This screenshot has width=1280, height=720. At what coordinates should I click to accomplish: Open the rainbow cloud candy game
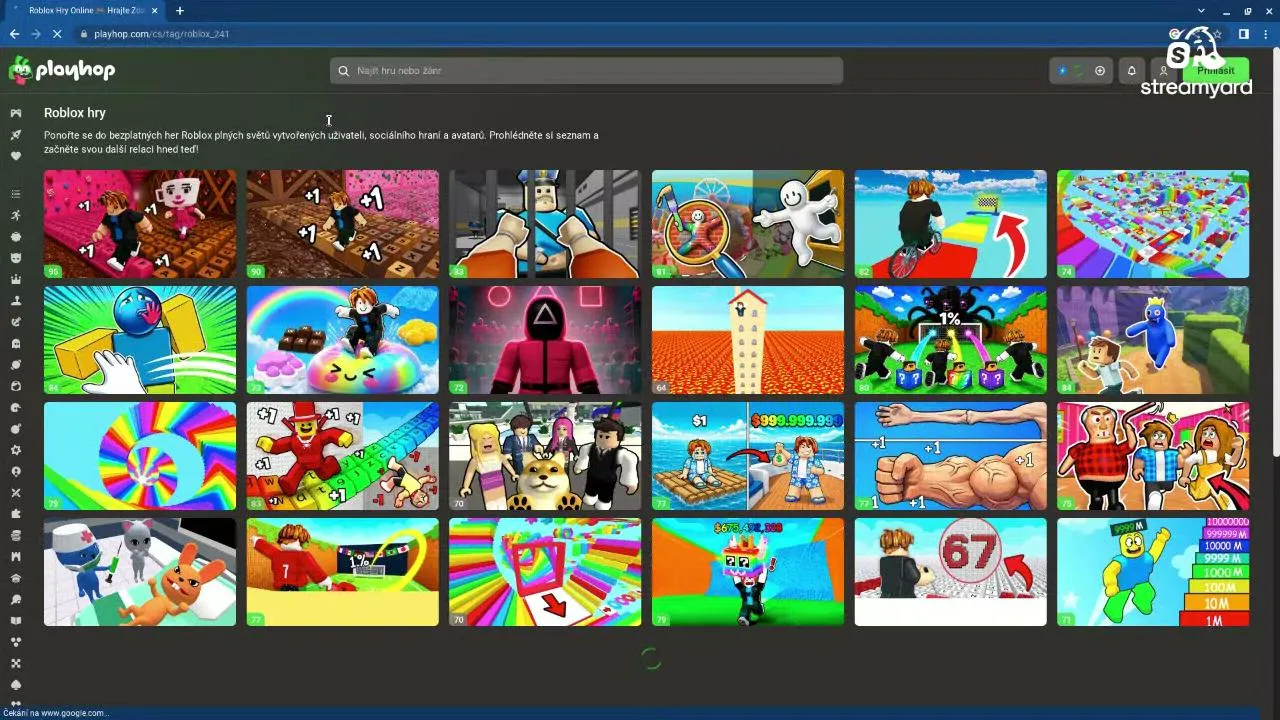pos(343,340)
